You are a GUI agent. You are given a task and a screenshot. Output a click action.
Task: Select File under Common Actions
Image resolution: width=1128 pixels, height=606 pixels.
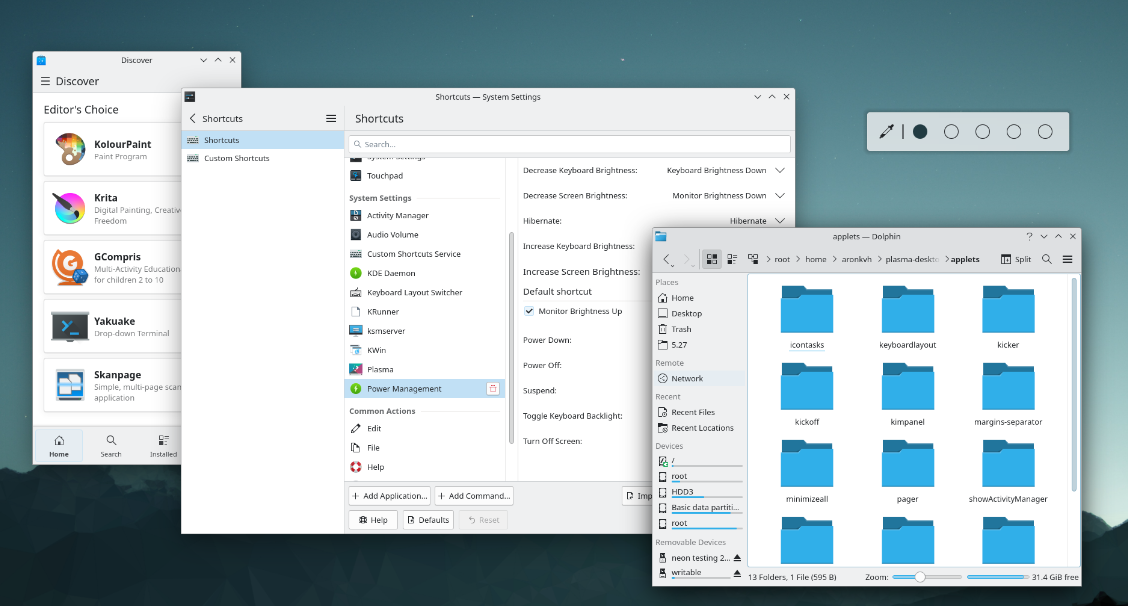click(x=425, y=448)
